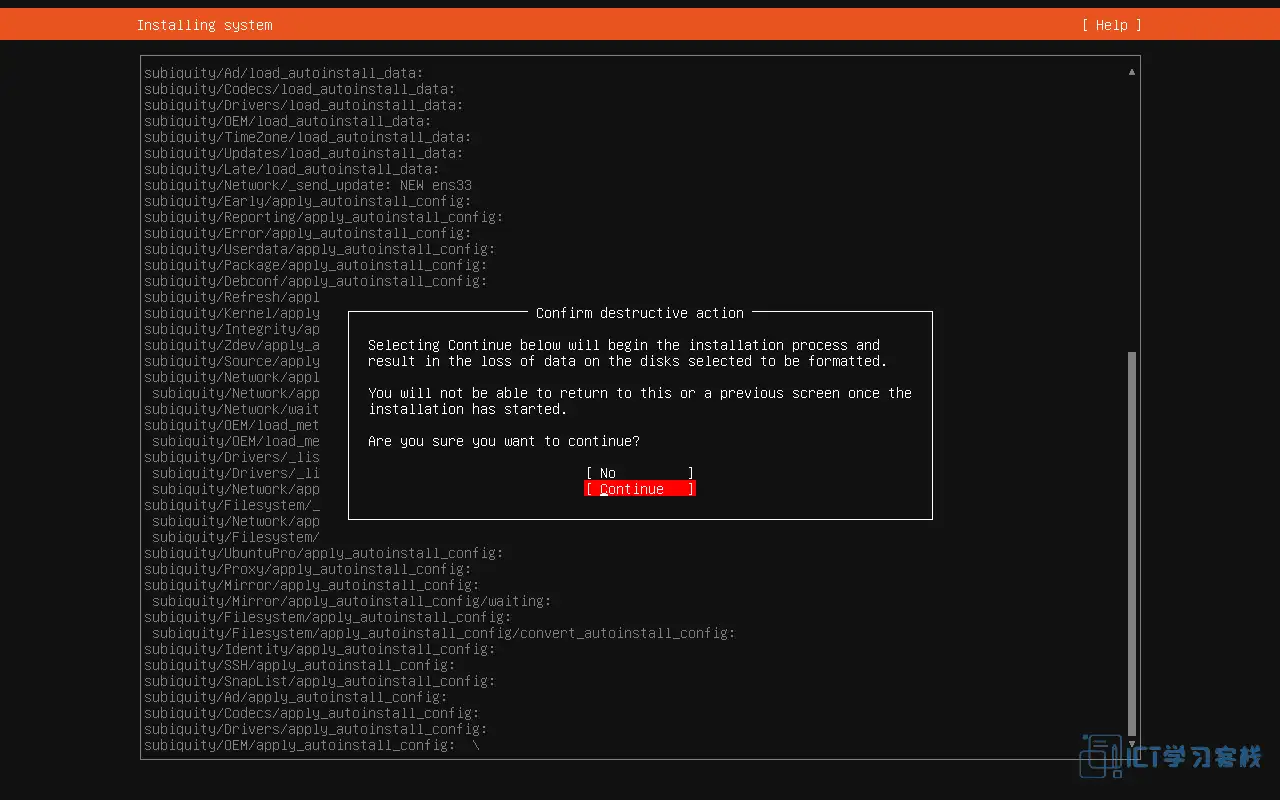Select log line "subiquity/Codecs/load_autoinstall_data:"
Image resolution: width=1280 pixels, height=800 pixels.
300,89
